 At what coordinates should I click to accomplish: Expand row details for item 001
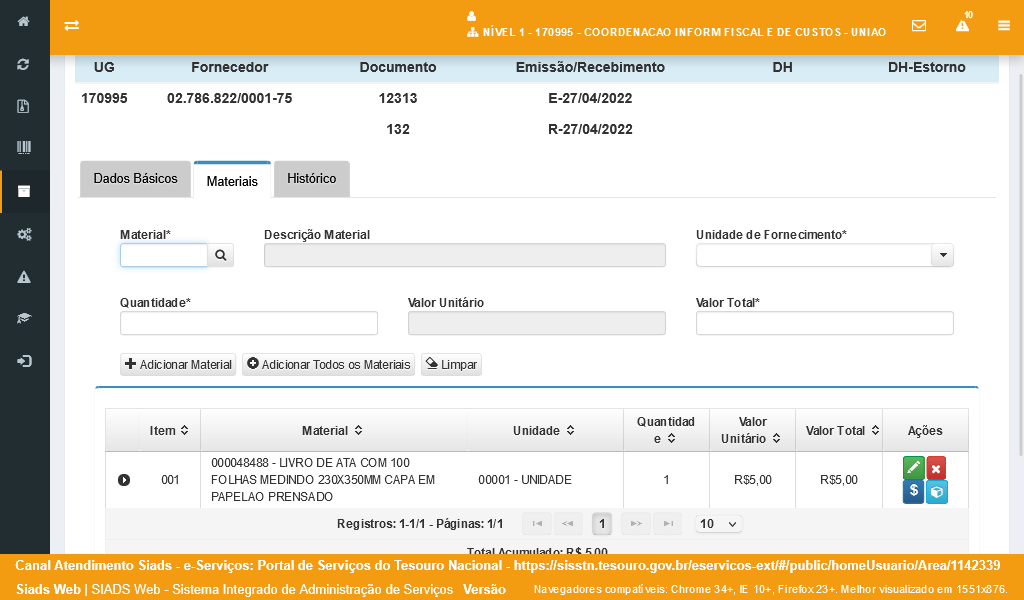(124, 480)
